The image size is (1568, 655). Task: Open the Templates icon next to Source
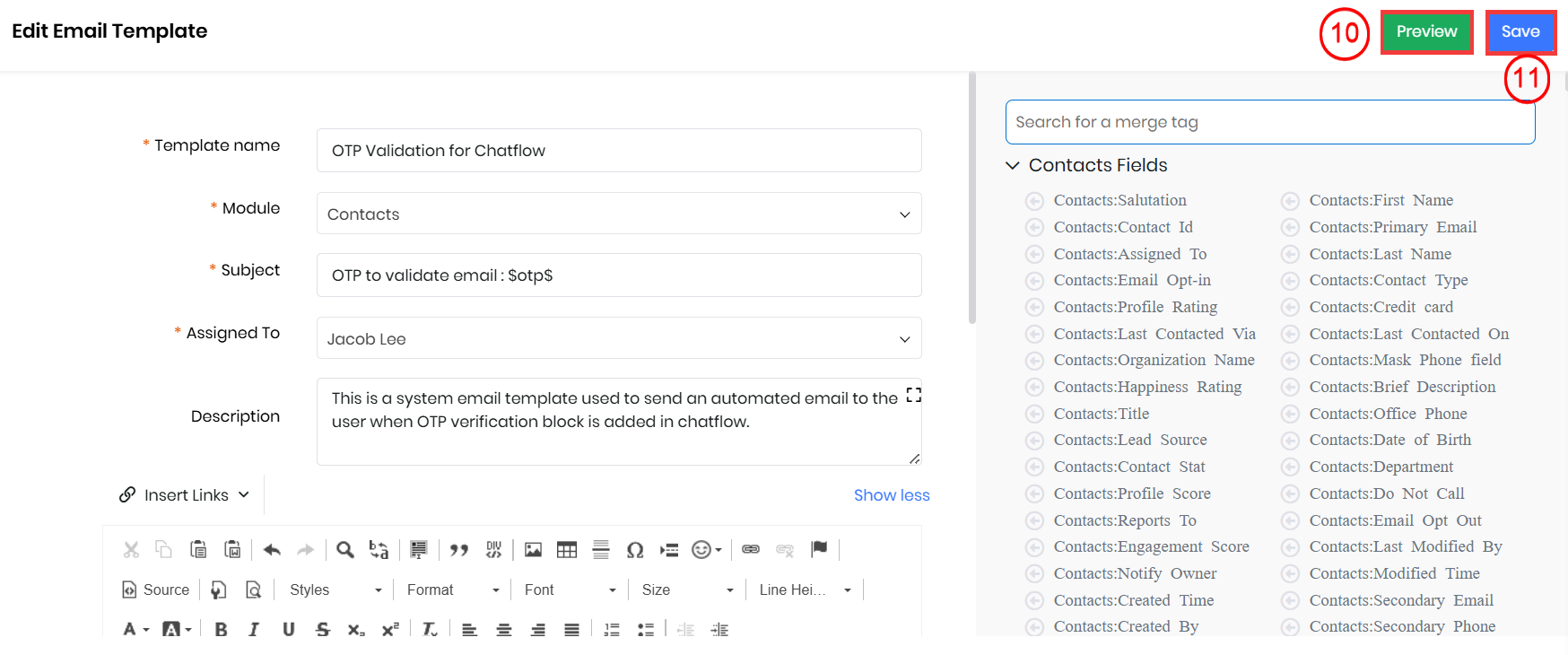(219, 589)
